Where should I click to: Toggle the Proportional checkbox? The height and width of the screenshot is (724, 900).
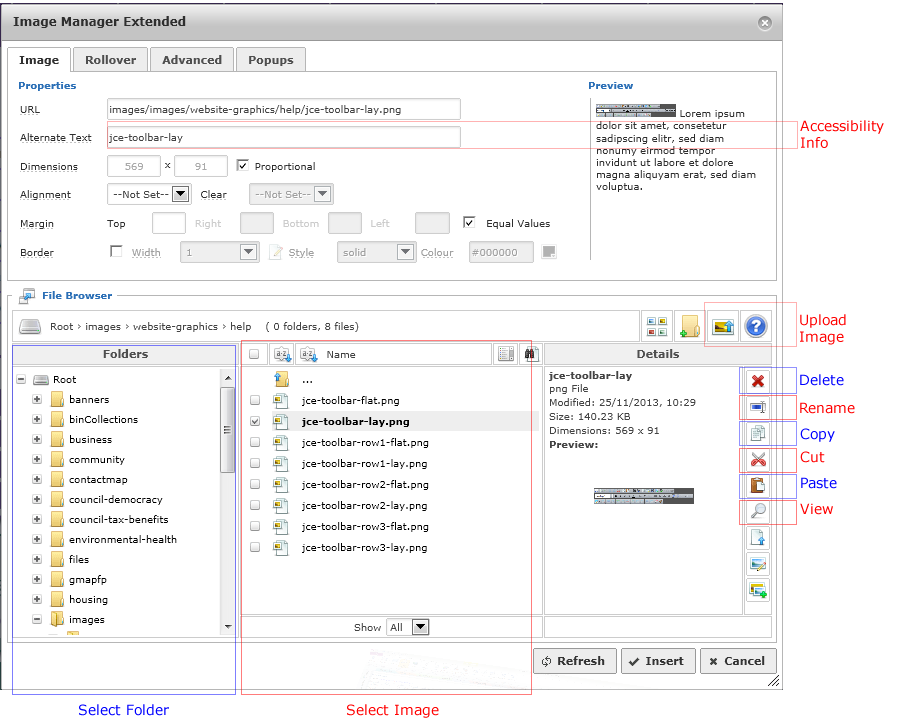(x=243, y=165)
